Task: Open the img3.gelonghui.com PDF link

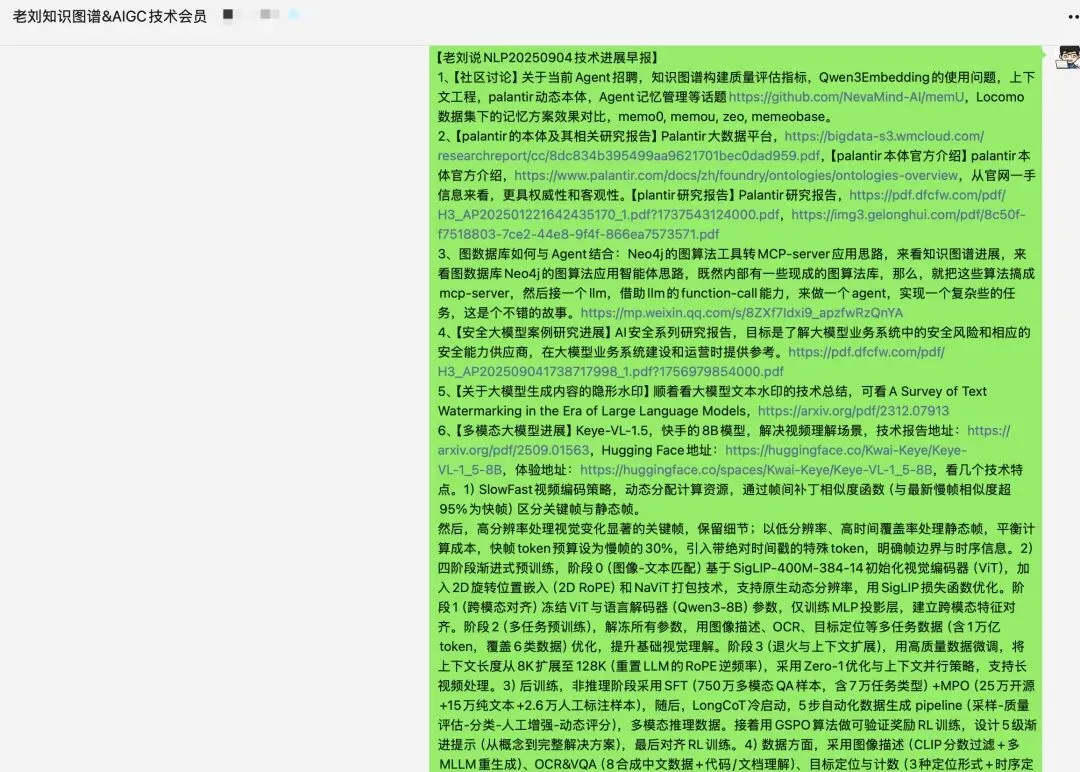Action: click(731, 225)
